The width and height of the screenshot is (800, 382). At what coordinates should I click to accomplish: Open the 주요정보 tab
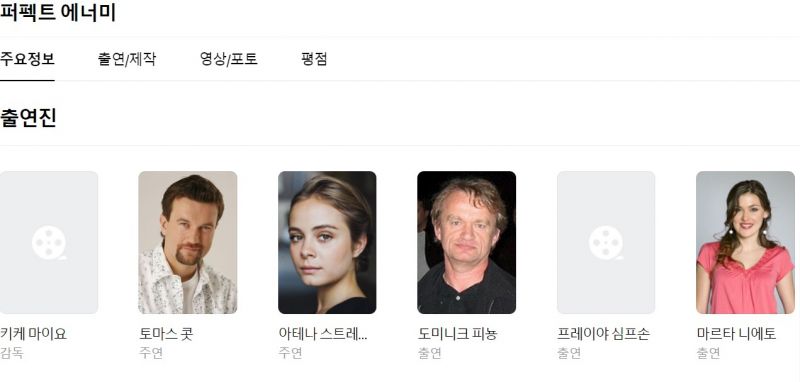point(27,59)
